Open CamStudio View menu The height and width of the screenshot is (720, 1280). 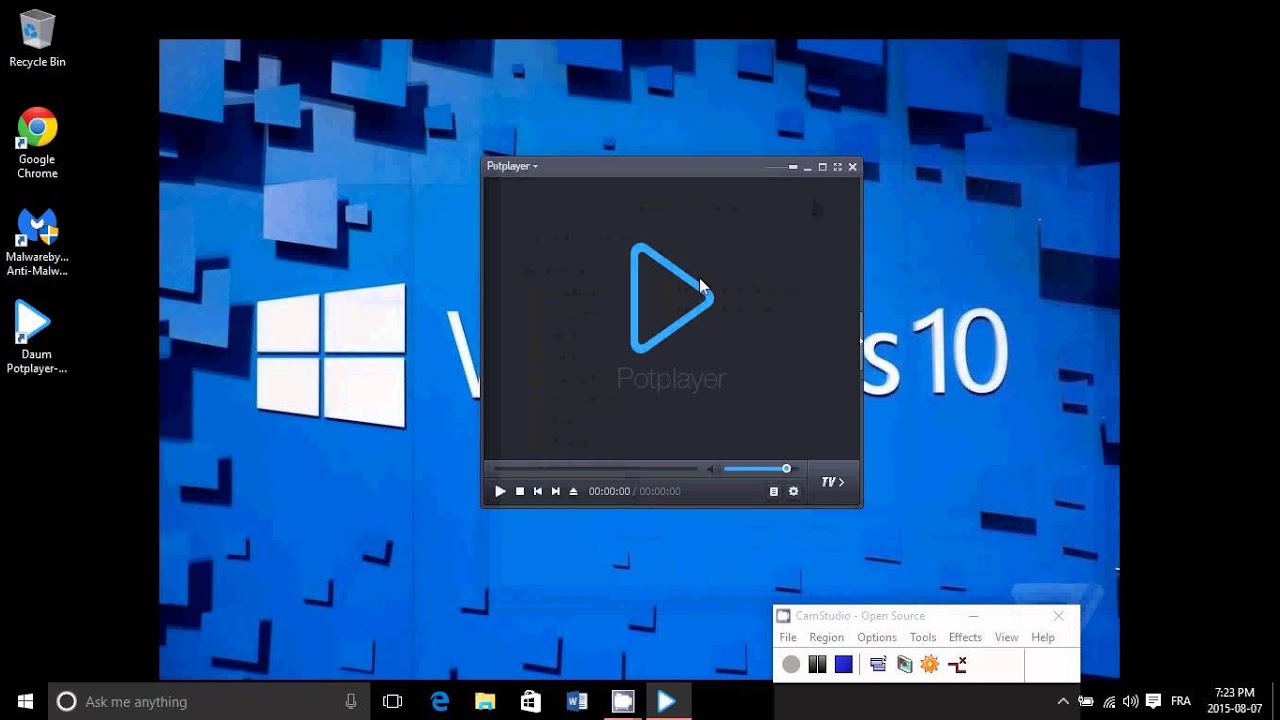1006,637
